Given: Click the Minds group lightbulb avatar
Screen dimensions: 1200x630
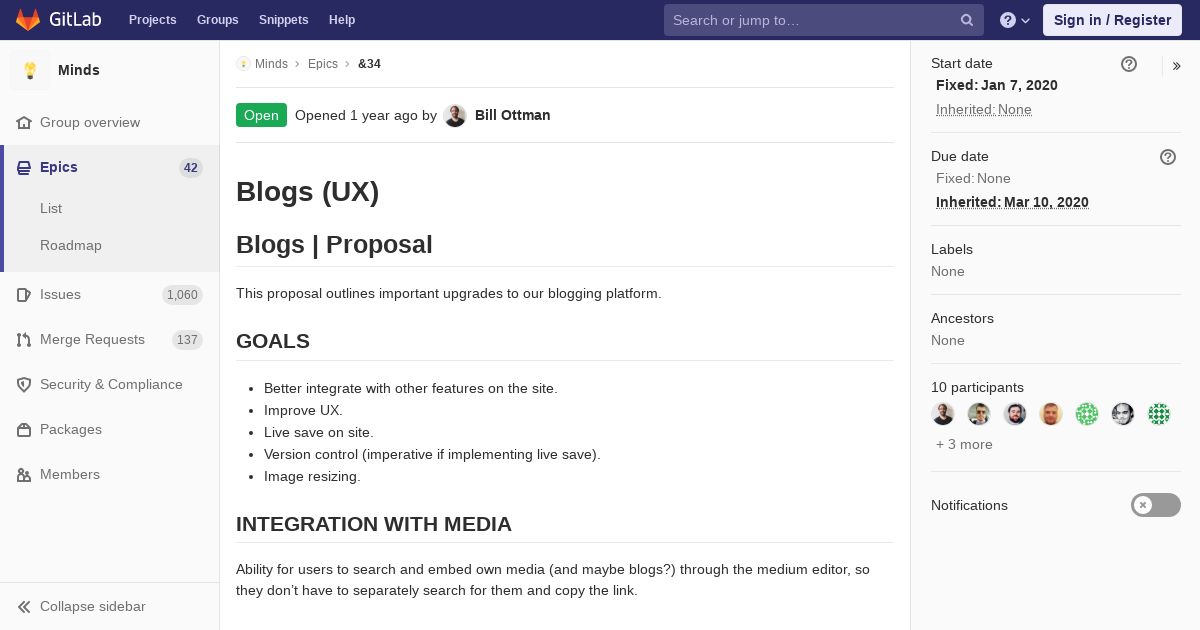Looking at the screenshot, I should tap(30, 70).
